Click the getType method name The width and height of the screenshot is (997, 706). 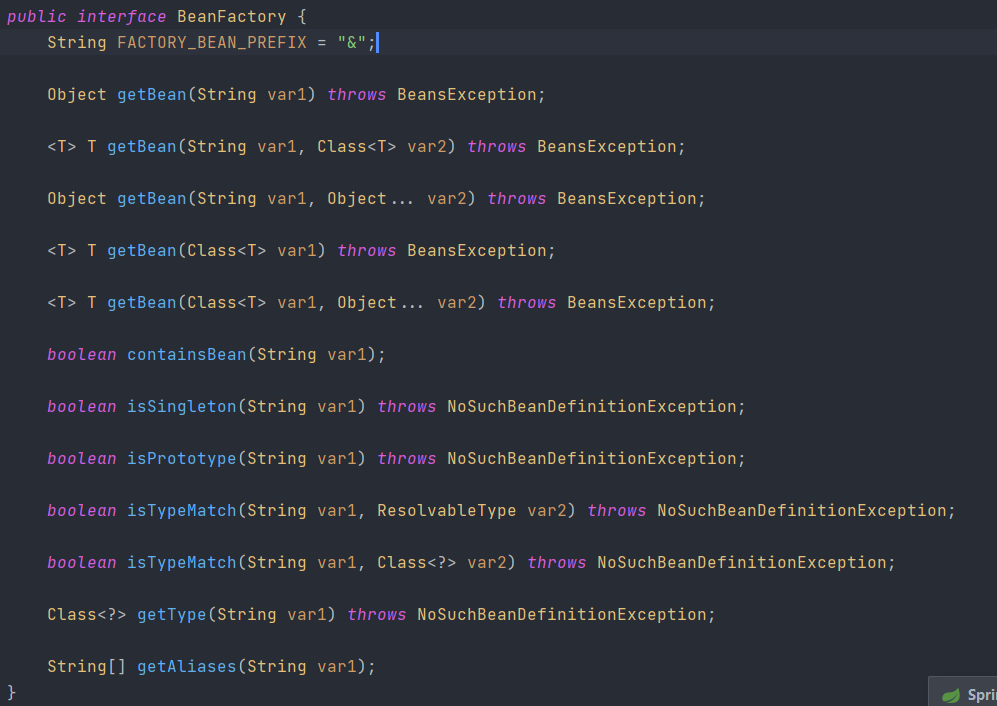pyautogui.click(x=172, y=615)
